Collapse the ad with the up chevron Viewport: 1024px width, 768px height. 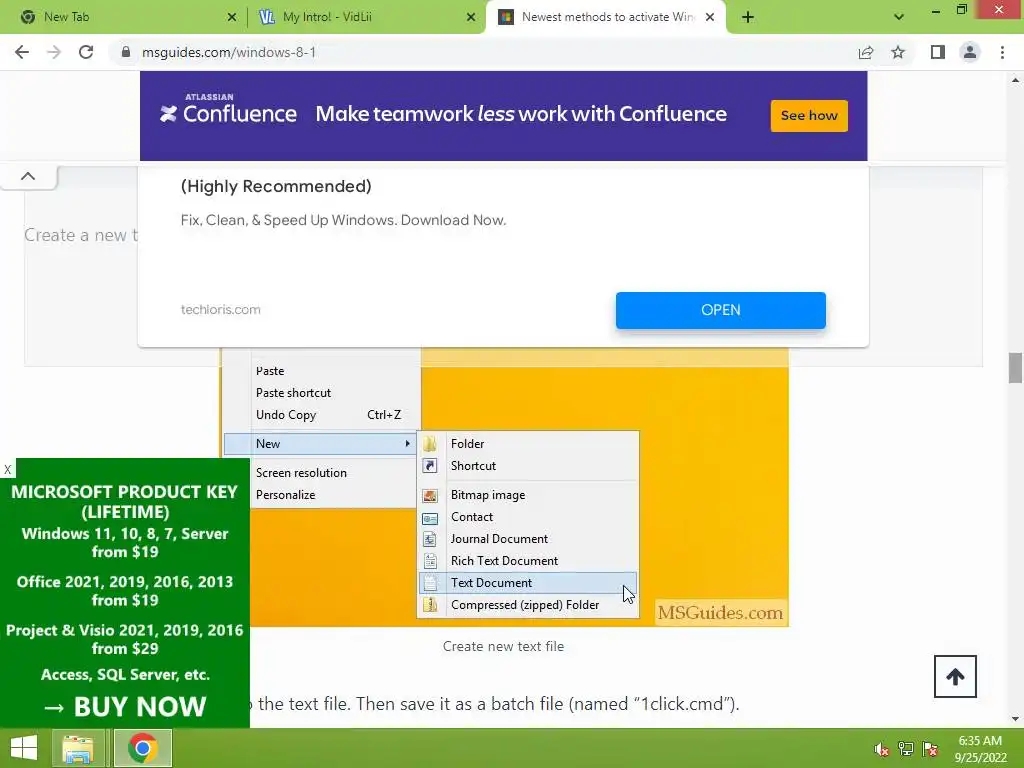pyautogui.click(x=28, y=176)
